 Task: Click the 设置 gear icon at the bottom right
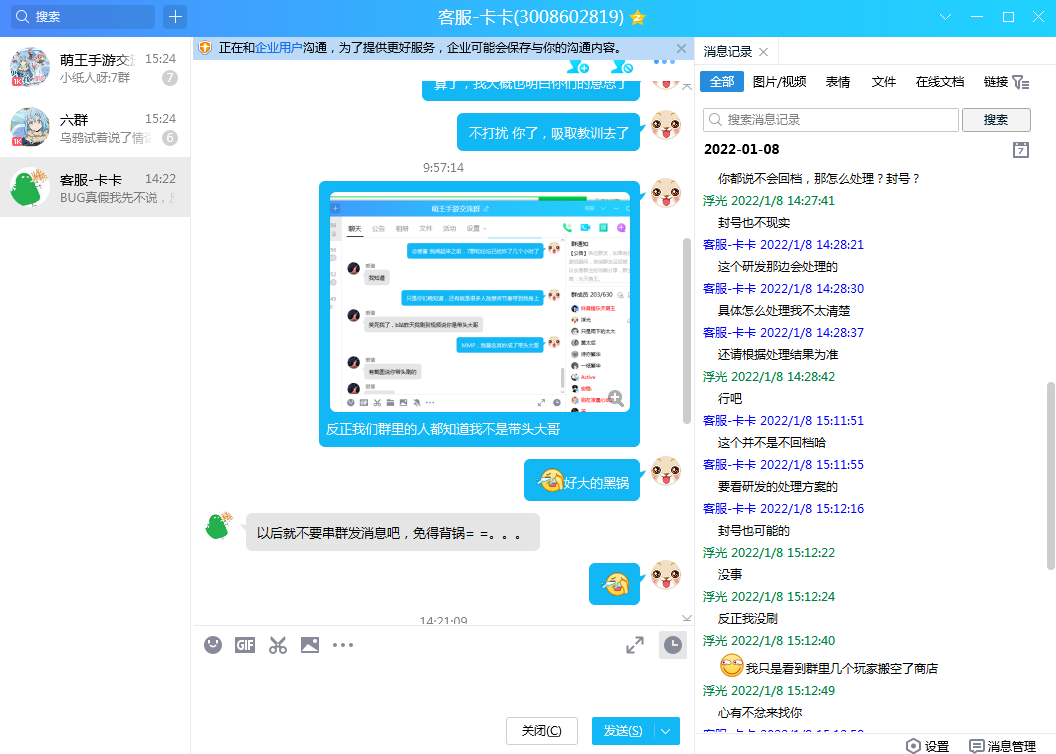pyautogui.click(x=913, y=745)
